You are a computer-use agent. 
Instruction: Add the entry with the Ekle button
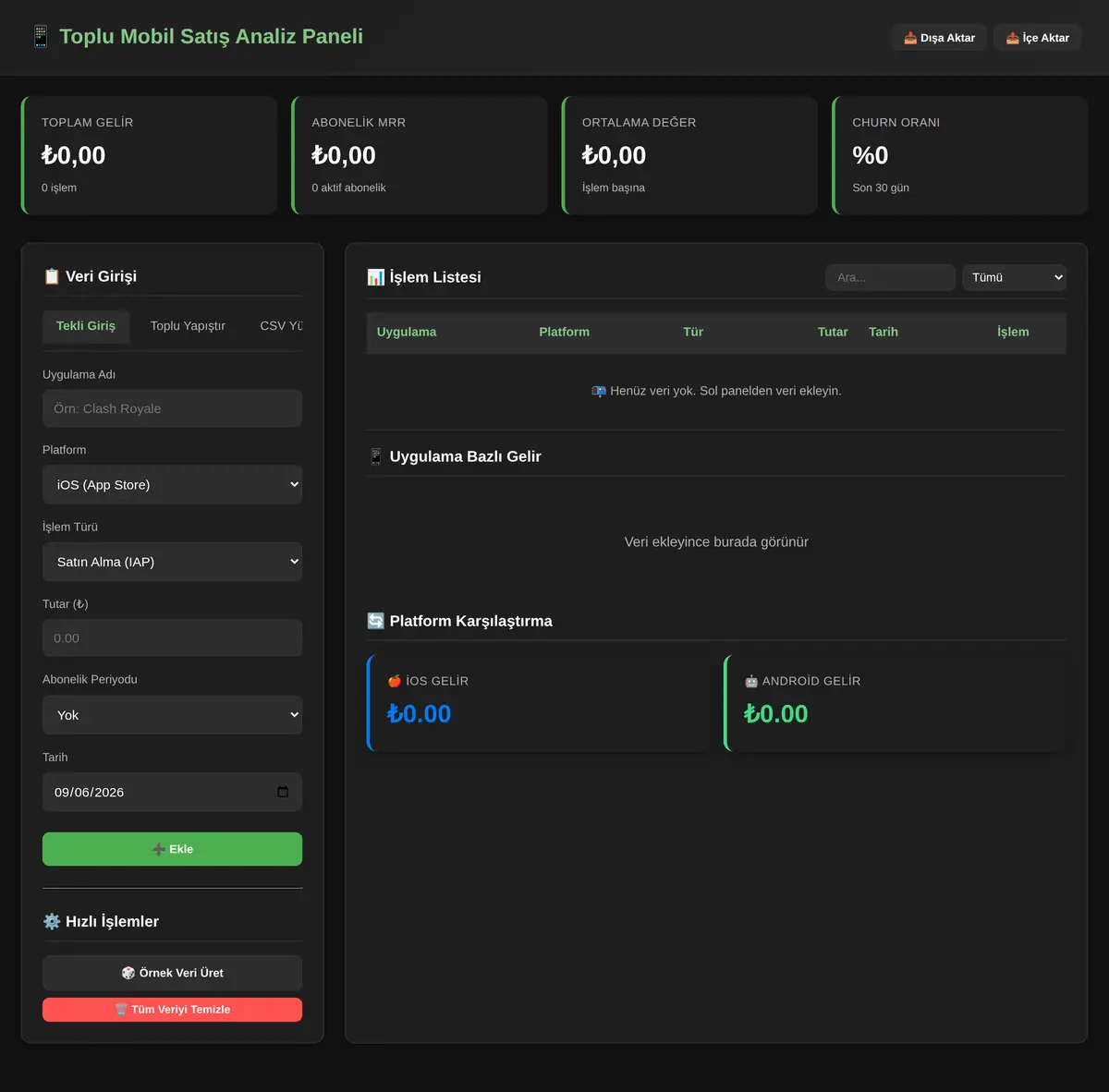pos(172,849)
